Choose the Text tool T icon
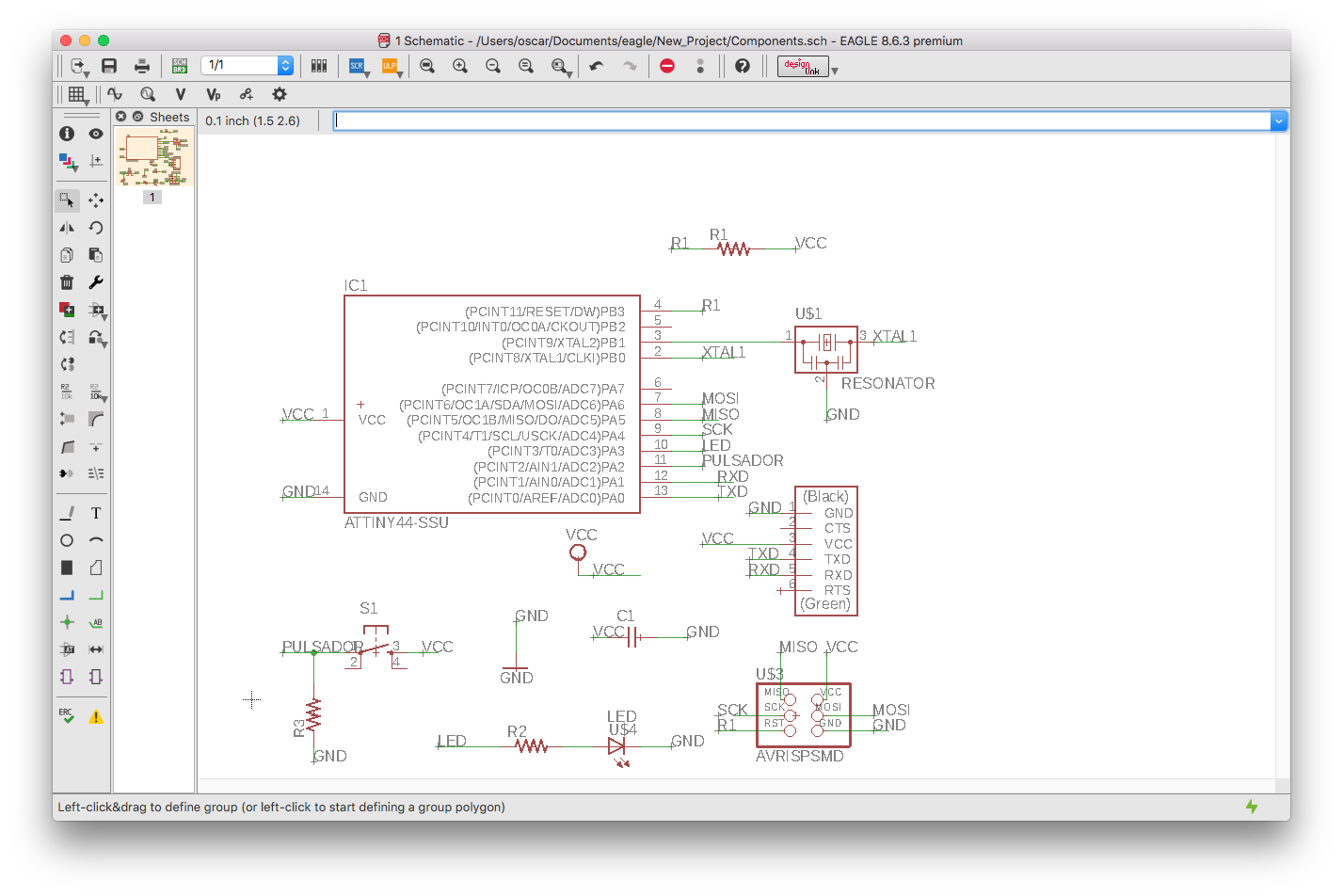 tap(96, 513)
